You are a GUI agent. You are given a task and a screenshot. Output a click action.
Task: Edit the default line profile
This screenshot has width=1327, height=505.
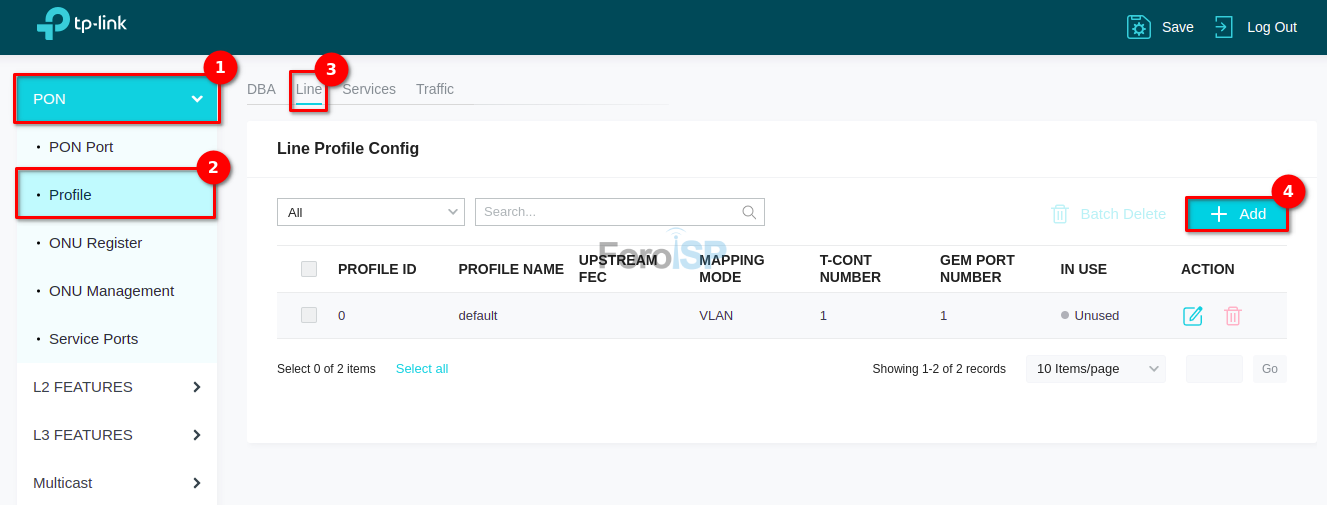[1192, 316]
